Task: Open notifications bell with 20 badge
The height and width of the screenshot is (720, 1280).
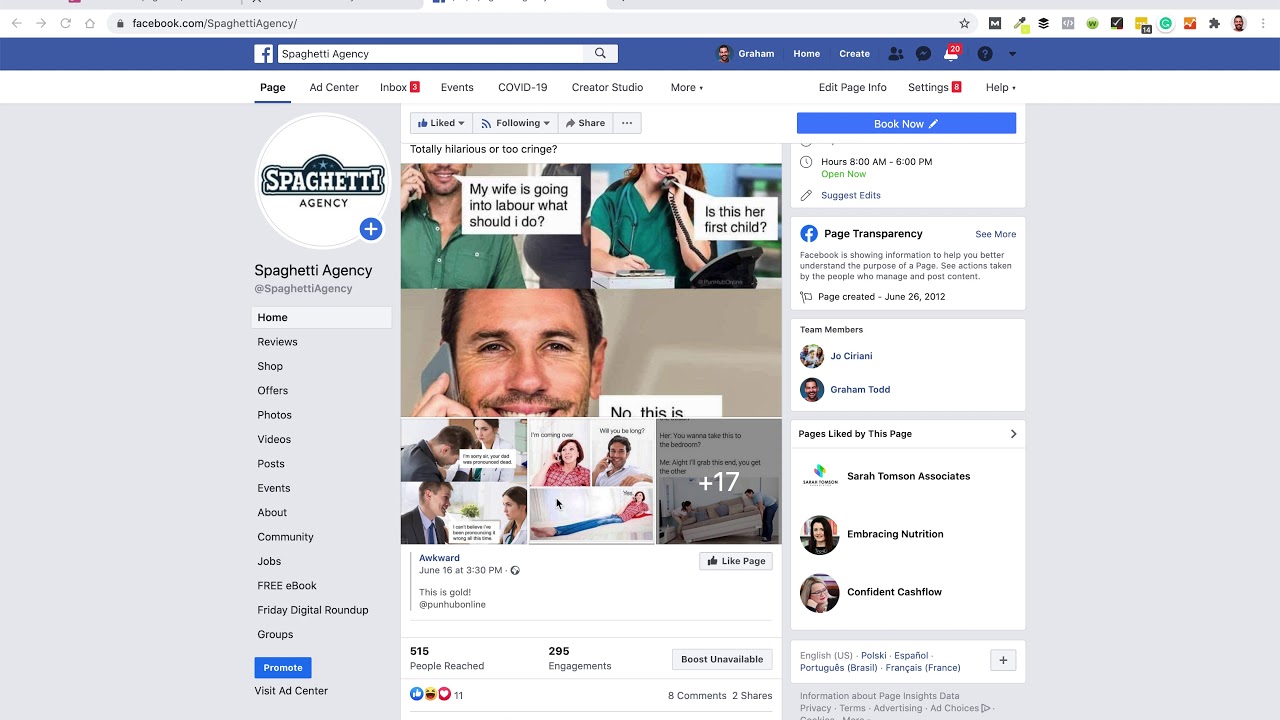Action: 951,54
